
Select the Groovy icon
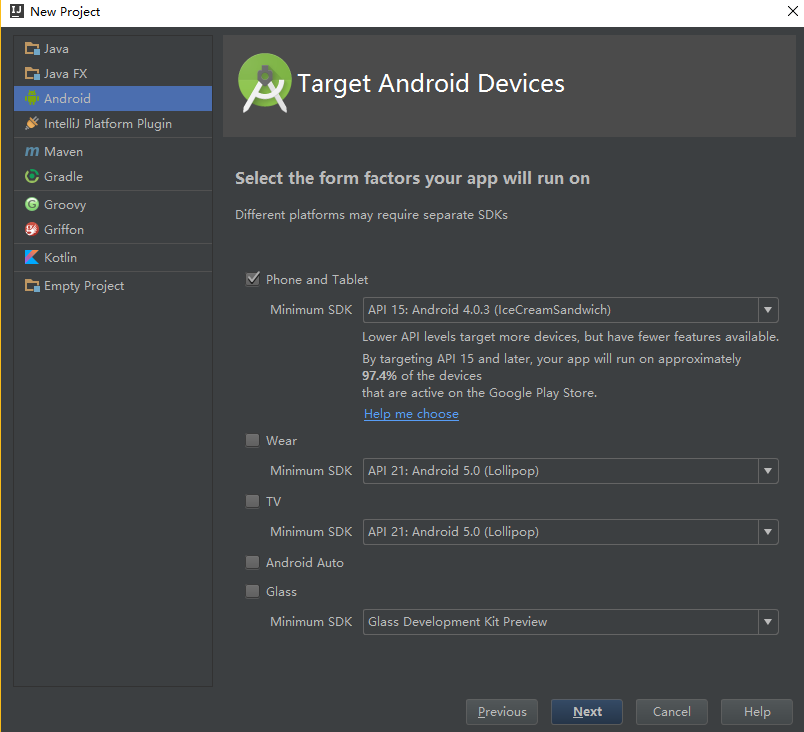click(32, 205)
